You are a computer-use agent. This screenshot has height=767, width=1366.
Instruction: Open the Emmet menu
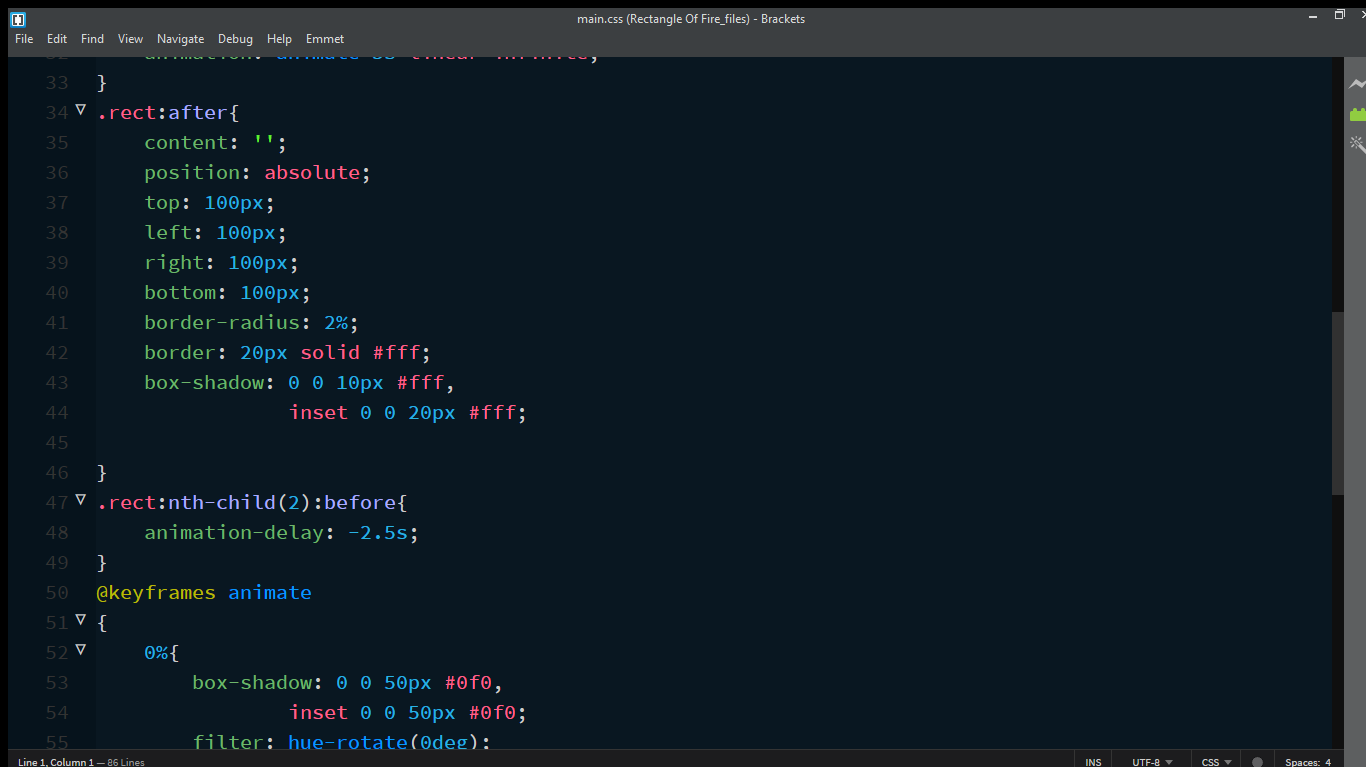pyautogui.click(x=325, y=39)
